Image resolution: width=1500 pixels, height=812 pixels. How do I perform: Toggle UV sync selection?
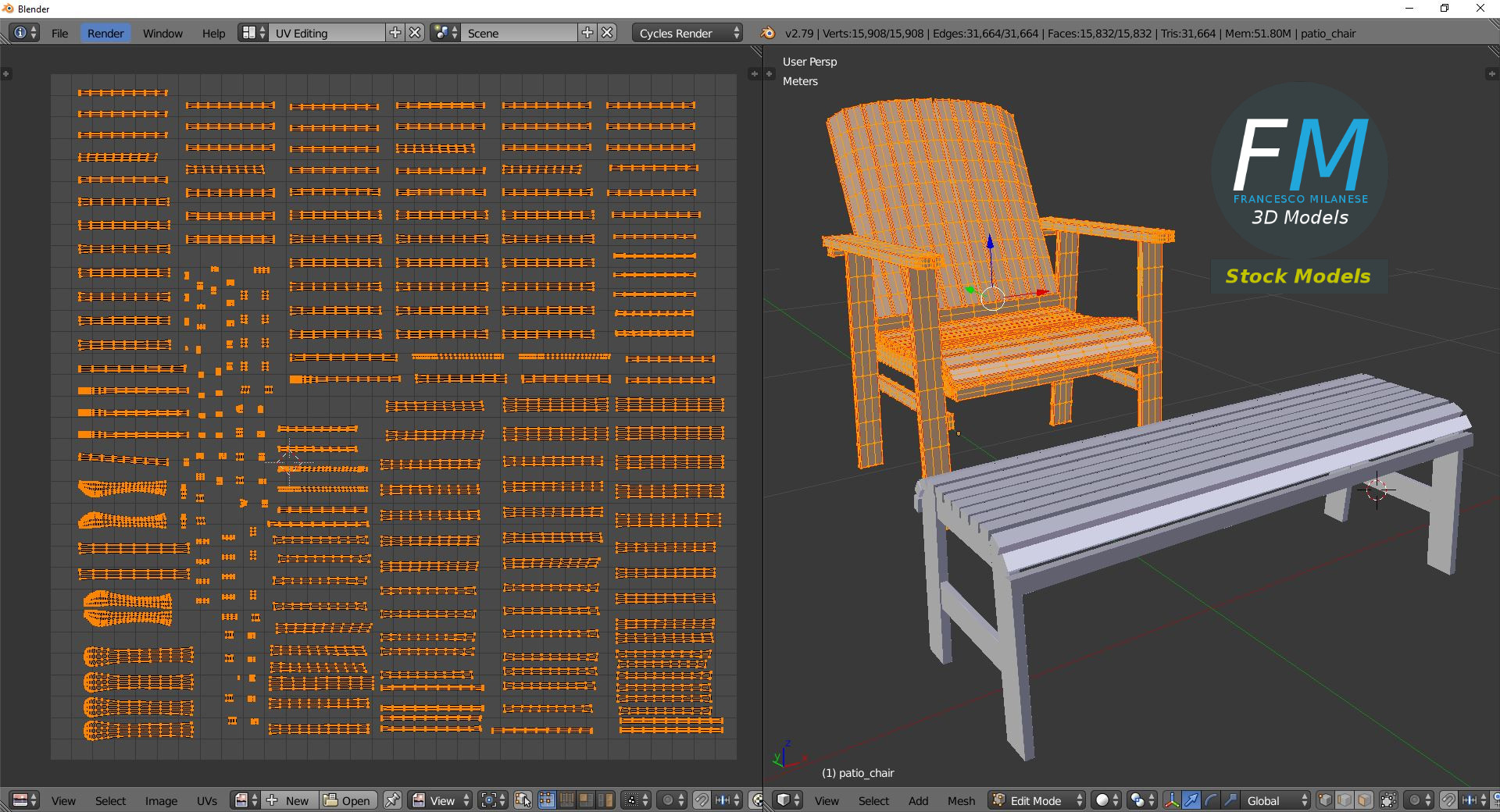[523, 800]
